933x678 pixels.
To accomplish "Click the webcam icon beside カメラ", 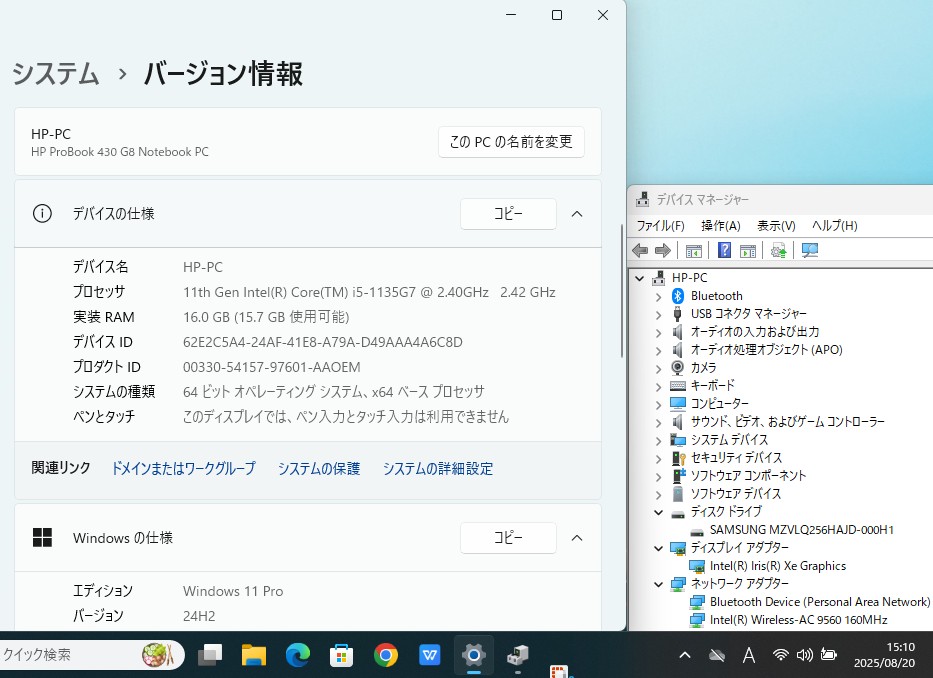I will point(677,367).
